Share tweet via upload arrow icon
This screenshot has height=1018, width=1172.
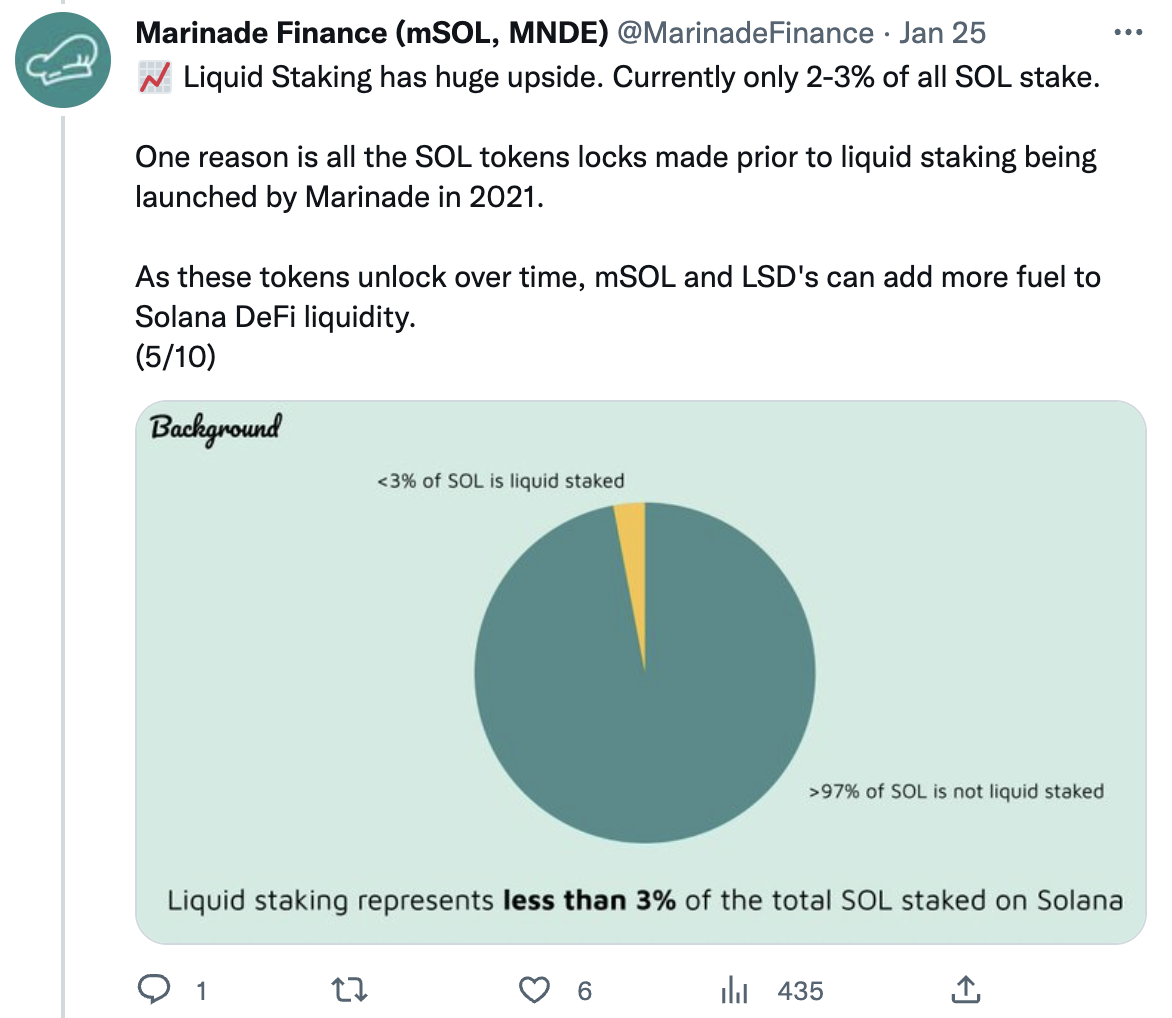point(966,990)
